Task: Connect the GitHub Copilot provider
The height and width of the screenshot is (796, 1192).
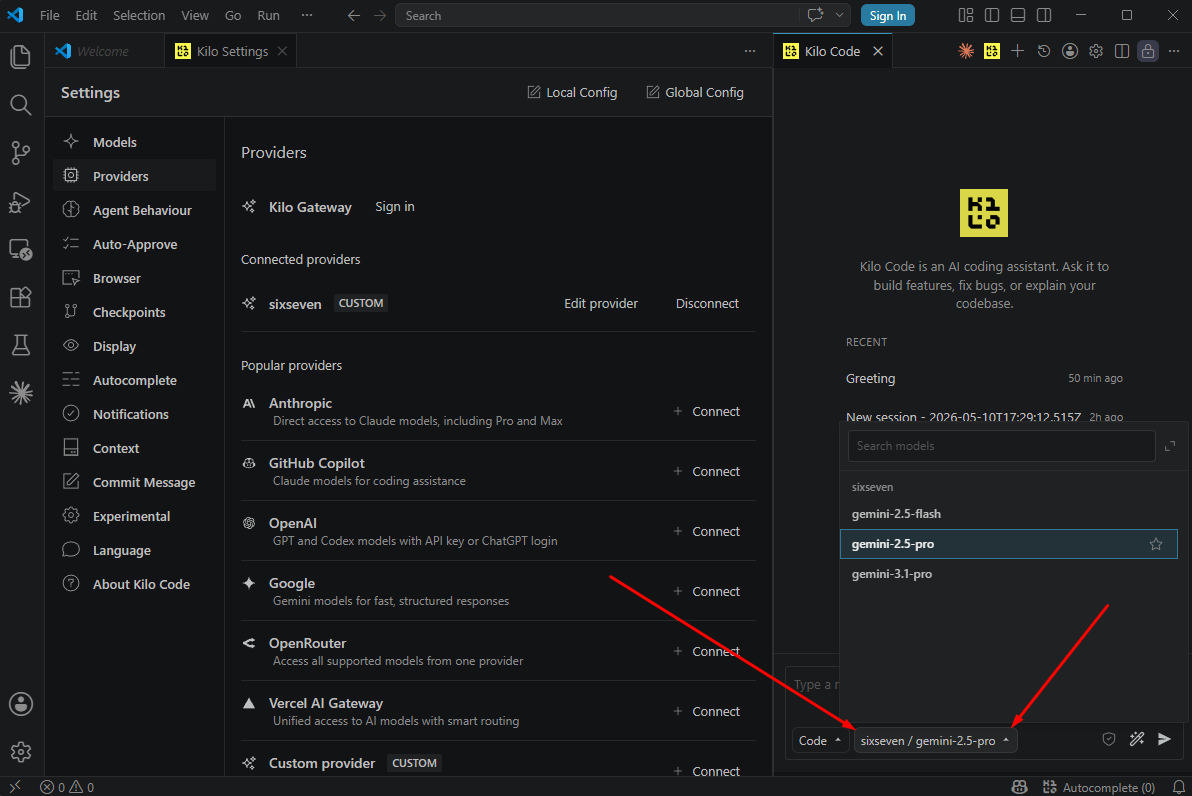Action: (x=706, y=471)
